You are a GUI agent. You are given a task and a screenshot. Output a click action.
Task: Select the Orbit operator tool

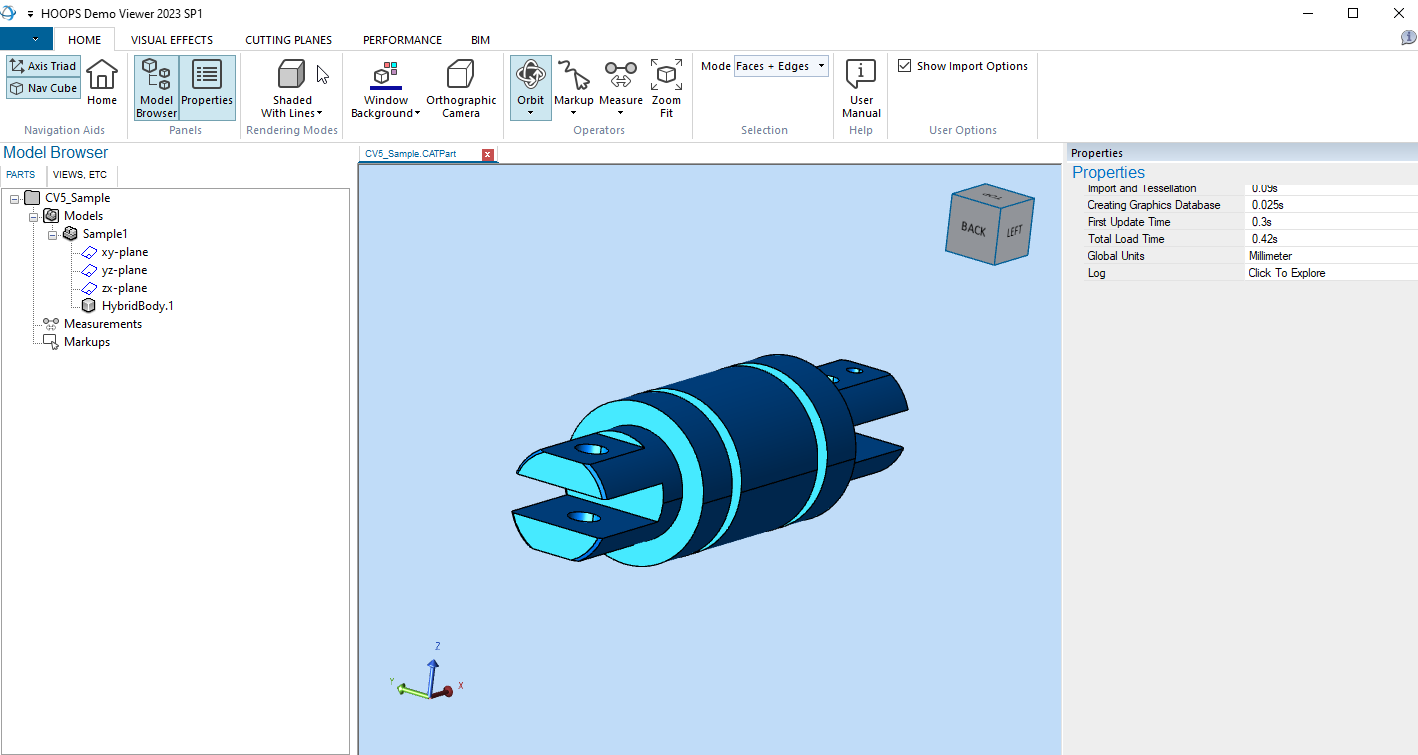click(531, 82)
